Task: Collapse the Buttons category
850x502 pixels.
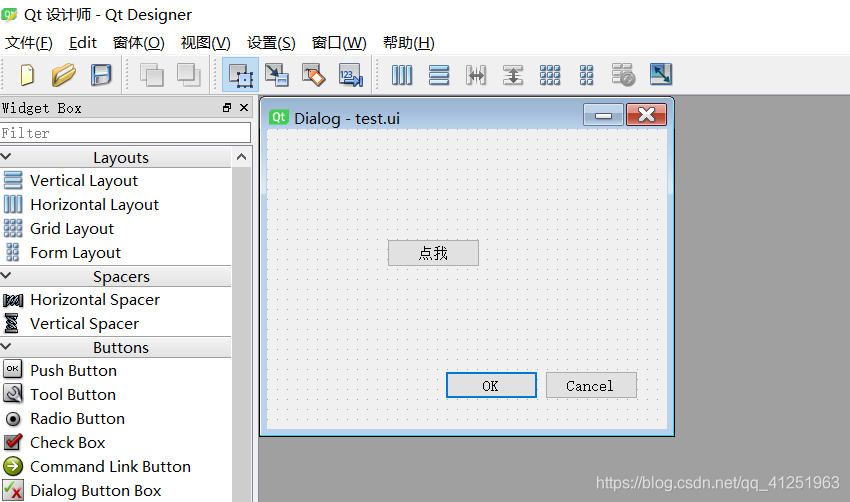Action: 7,346
